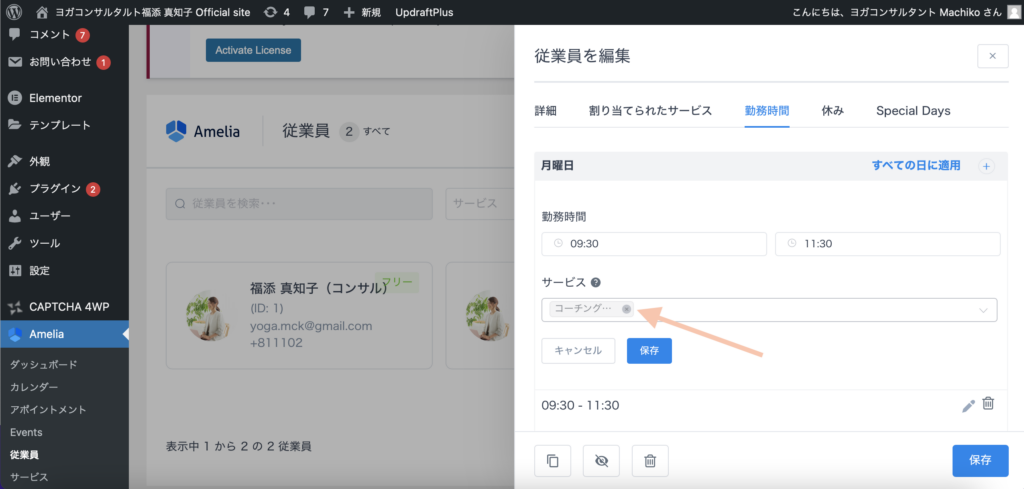Switch to the 割り当てられたサービス tab
1024x489 pixels.
point(650,110)
